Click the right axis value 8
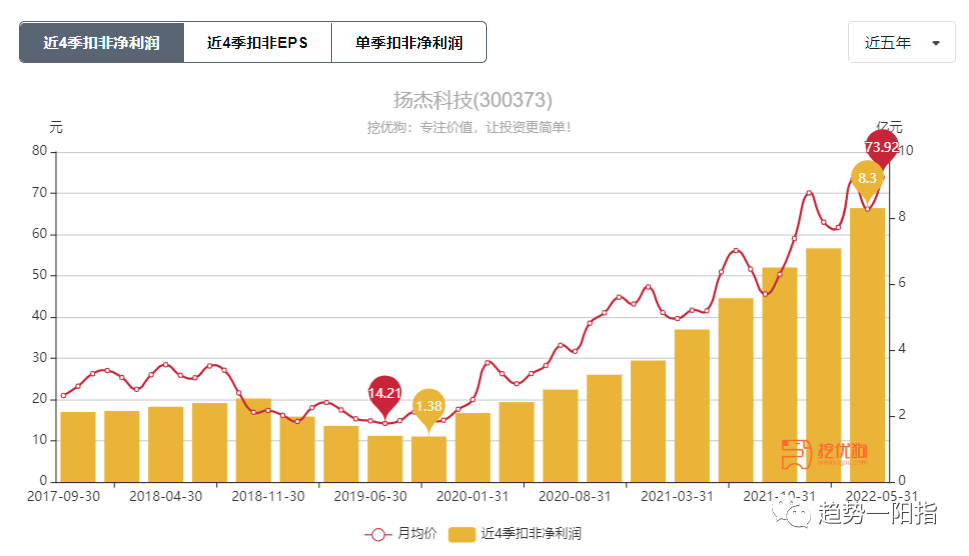 902,216
